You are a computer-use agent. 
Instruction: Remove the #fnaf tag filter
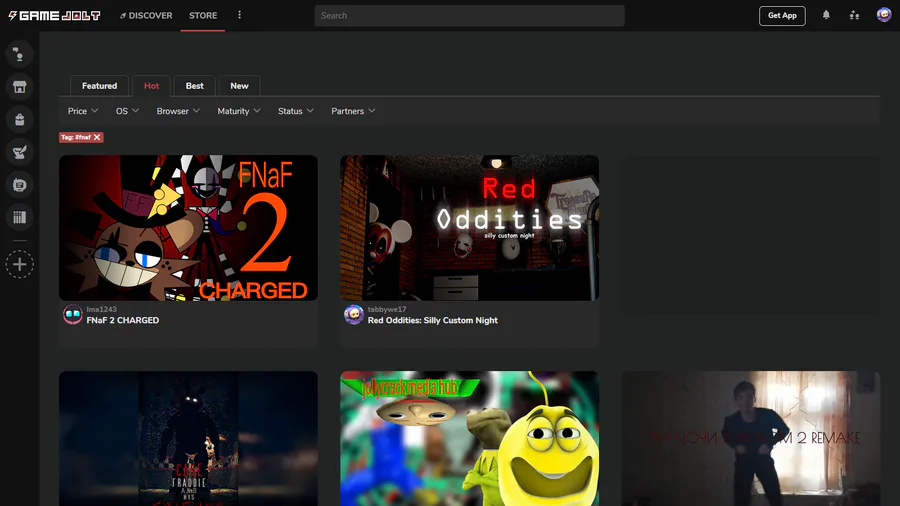tap(97, 137)
